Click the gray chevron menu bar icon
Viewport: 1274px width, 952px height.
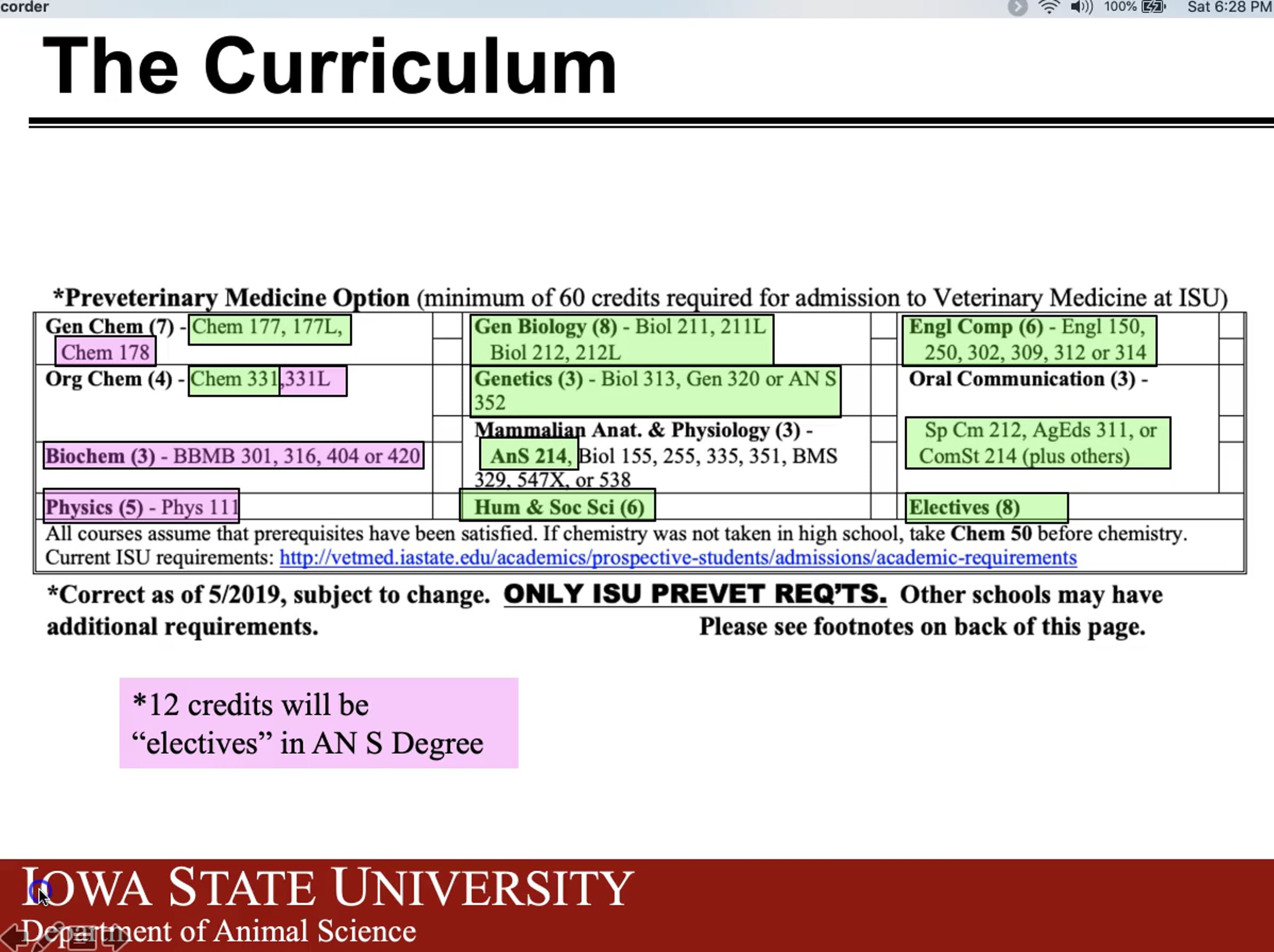1018,7
